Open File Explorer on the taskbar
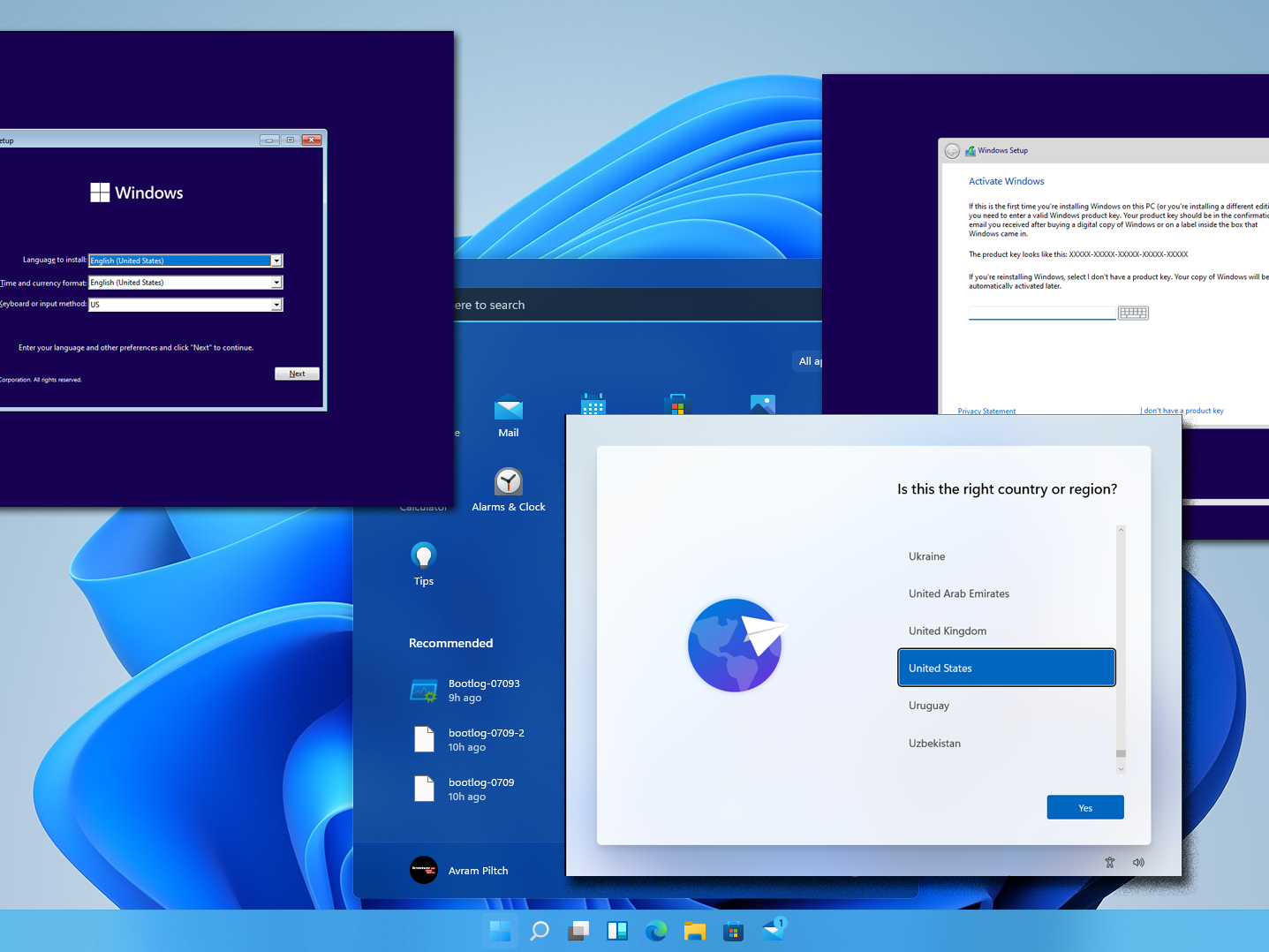Viewport: 1269px width, 952px height. coord(694,930)
